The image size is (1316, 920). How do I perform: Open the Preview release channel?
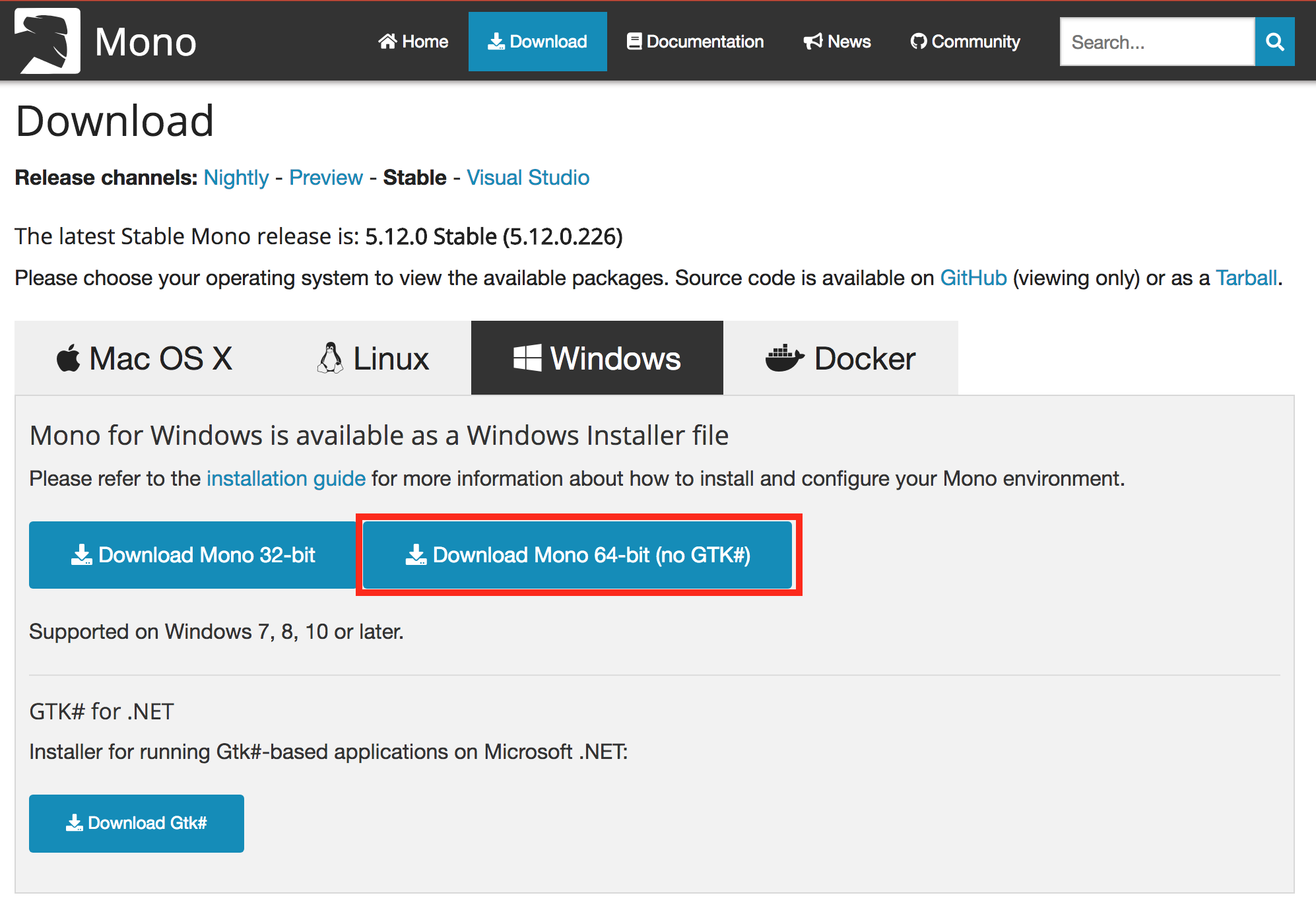coord(326,178)
